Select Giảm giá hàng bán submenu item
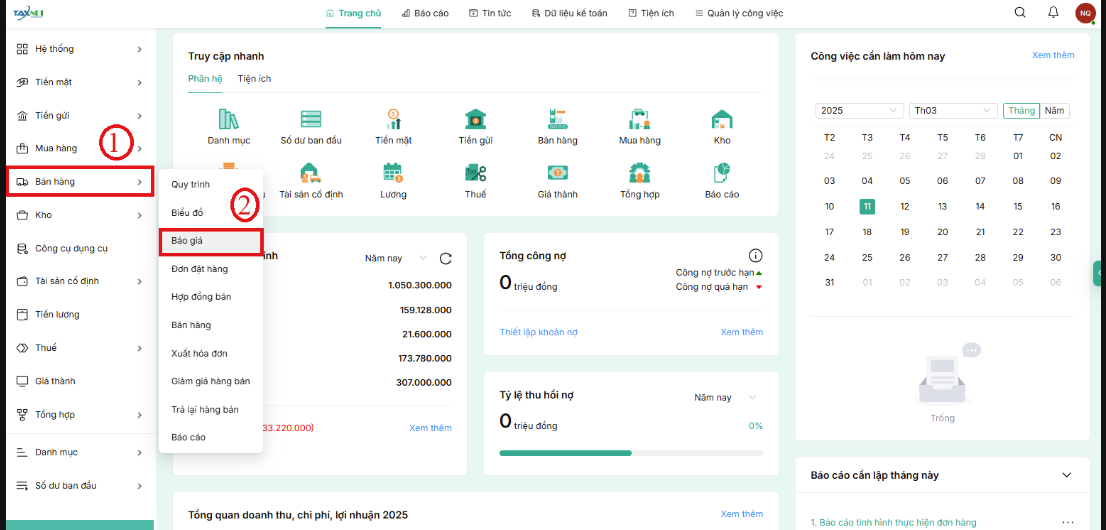The height and width of the screenshot is (530, 1106). pyautogui.click(x=211, y=381)
